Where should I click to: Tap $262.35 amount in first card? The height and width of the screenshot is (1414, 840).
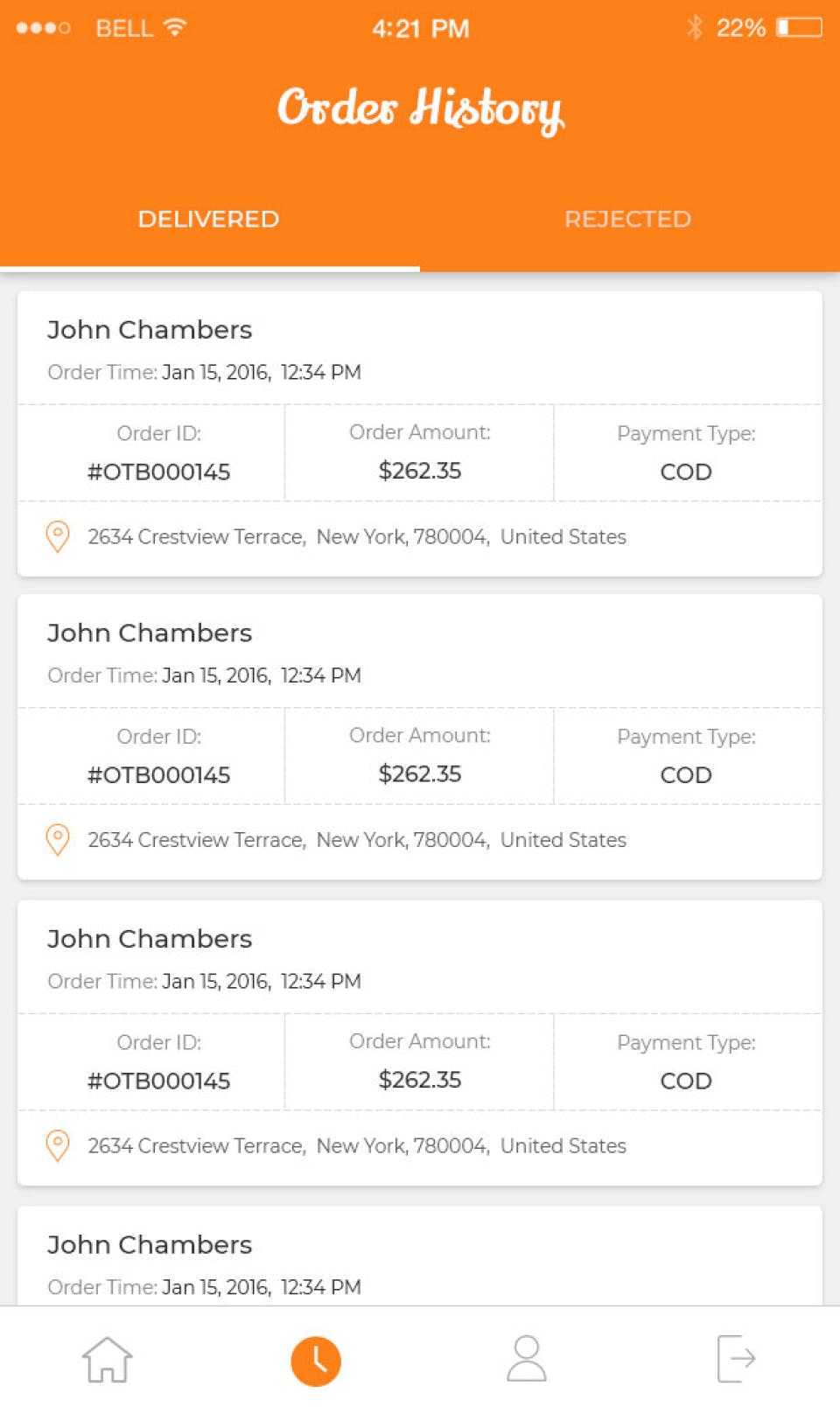[420, 471]
